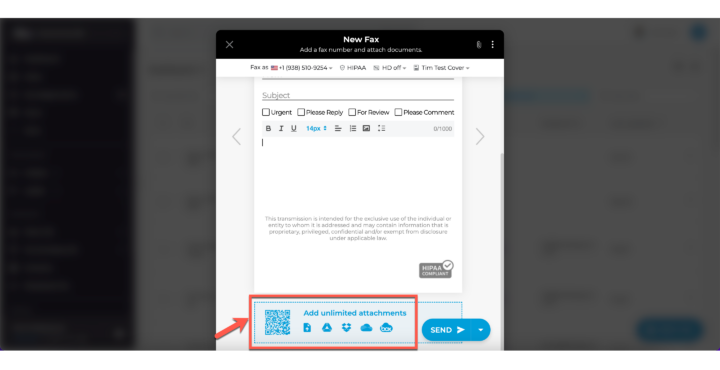Viewport: 720px width, 370px height.
Task: Check the Please Reply checkbox
Action: (x=301, y=112)
